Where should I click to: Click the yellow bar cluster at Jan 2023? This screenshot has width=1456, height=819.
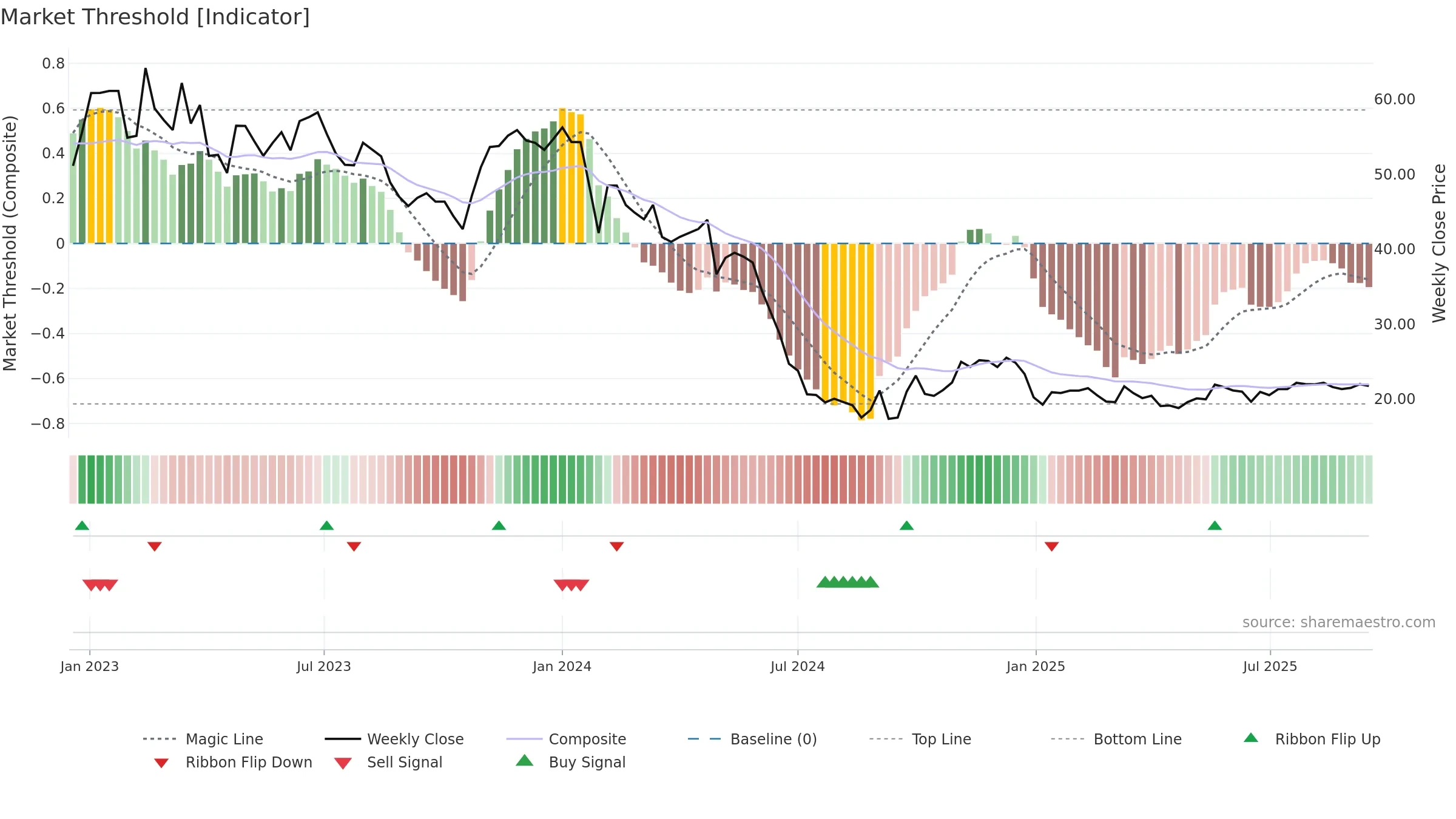100,176
